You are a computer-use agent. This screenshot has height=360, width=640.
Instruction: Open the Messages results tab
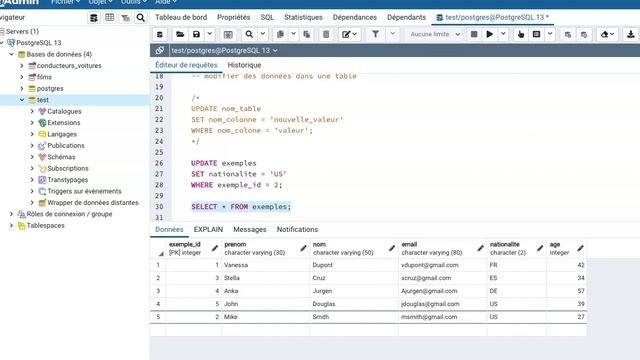250,229
